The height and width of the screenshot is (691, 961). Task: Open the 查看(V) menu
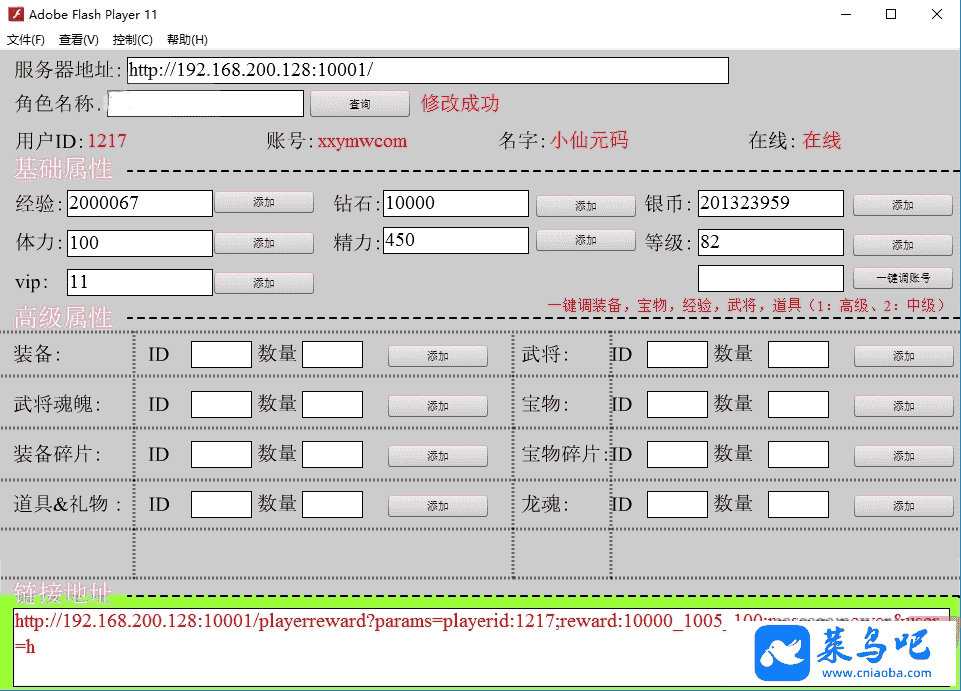[x=79, y=40]
